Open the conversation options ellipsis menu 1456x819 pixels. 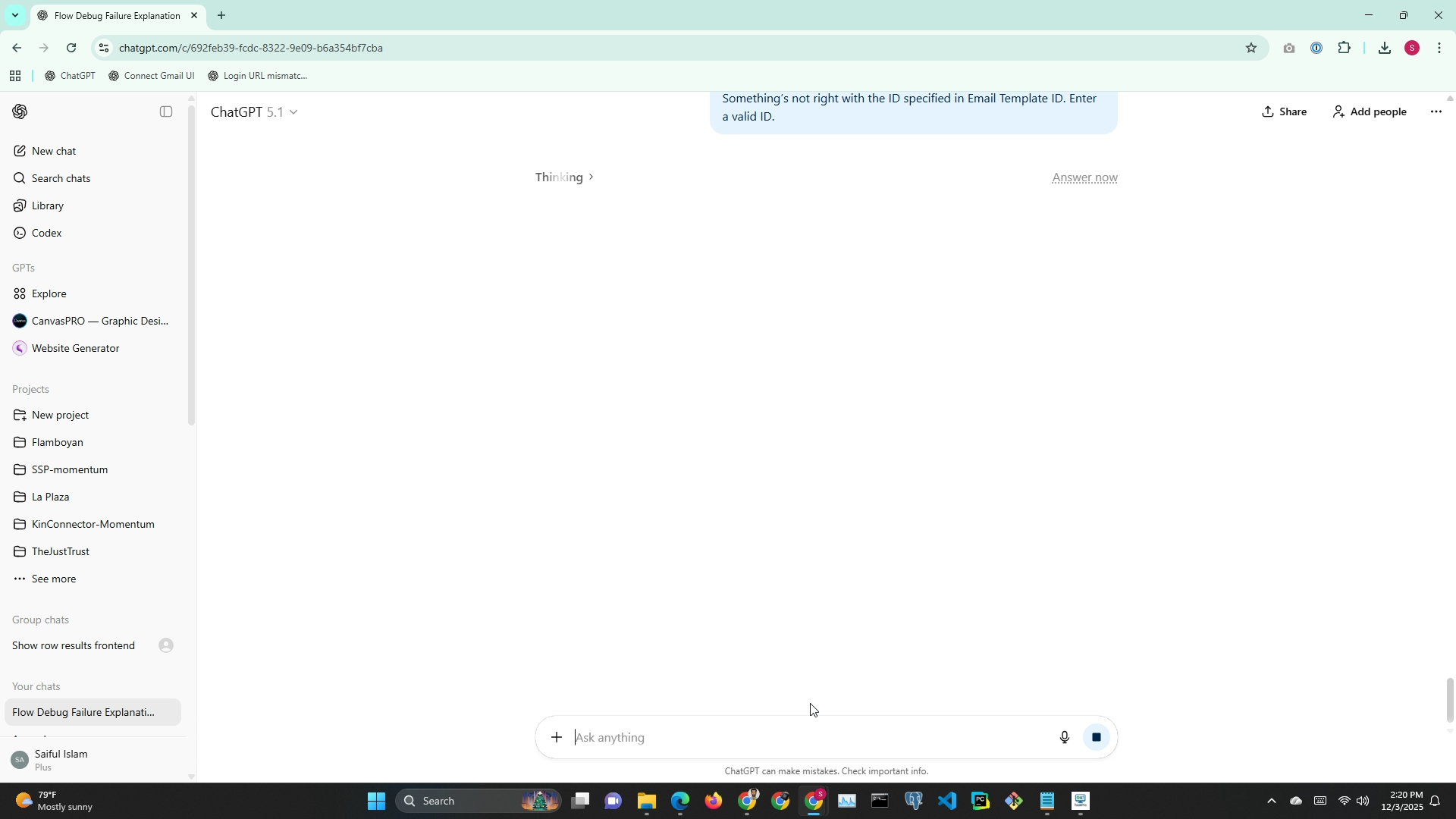(x=1436, y=111)
